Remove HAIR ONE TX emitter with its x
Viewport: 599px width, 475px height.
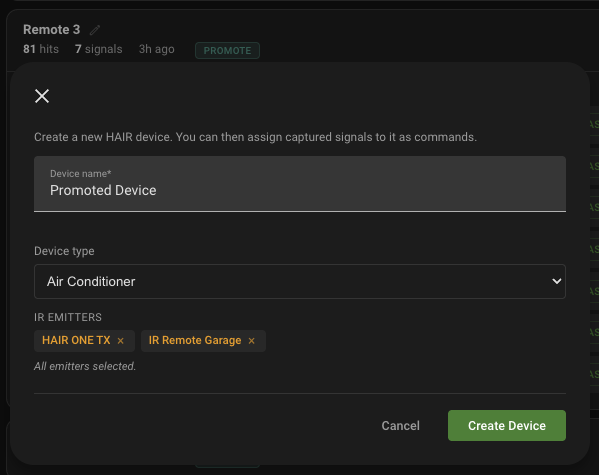pyautogui.click(x=121, y=340)
